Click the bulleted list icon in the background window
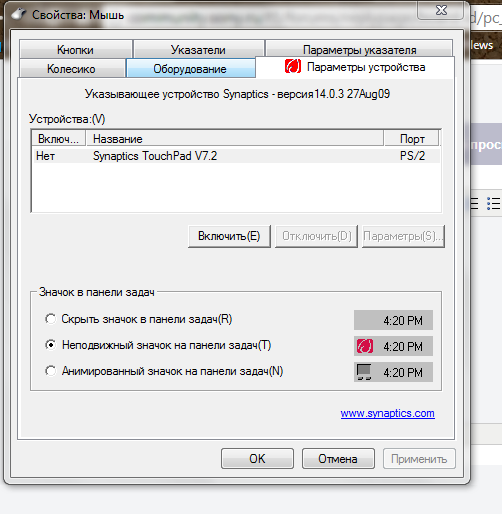This screenshot has width=502, height=514. [493, 203]
